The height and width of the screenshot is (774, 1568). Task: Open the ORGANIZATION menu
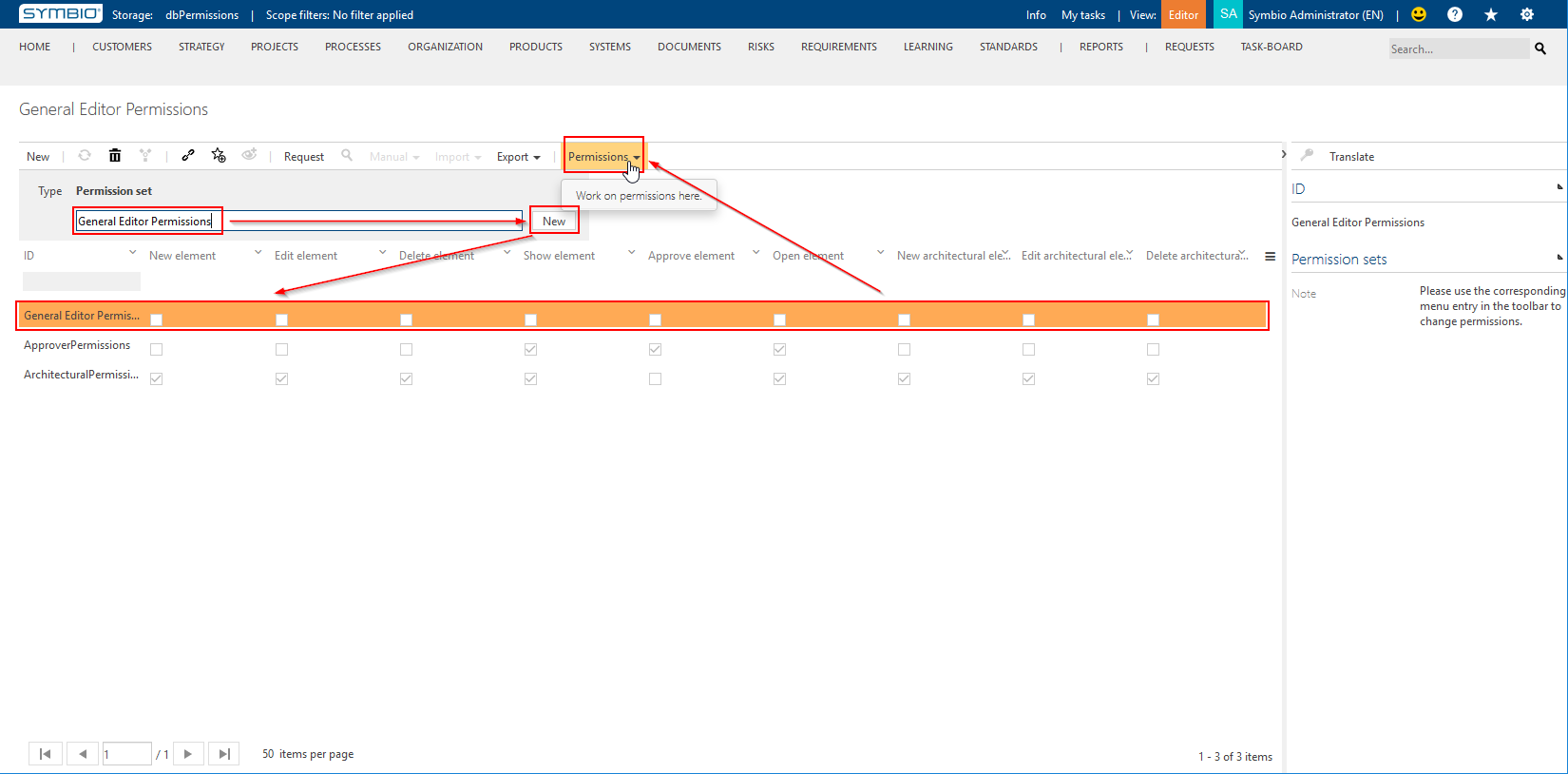coord(445,47)
